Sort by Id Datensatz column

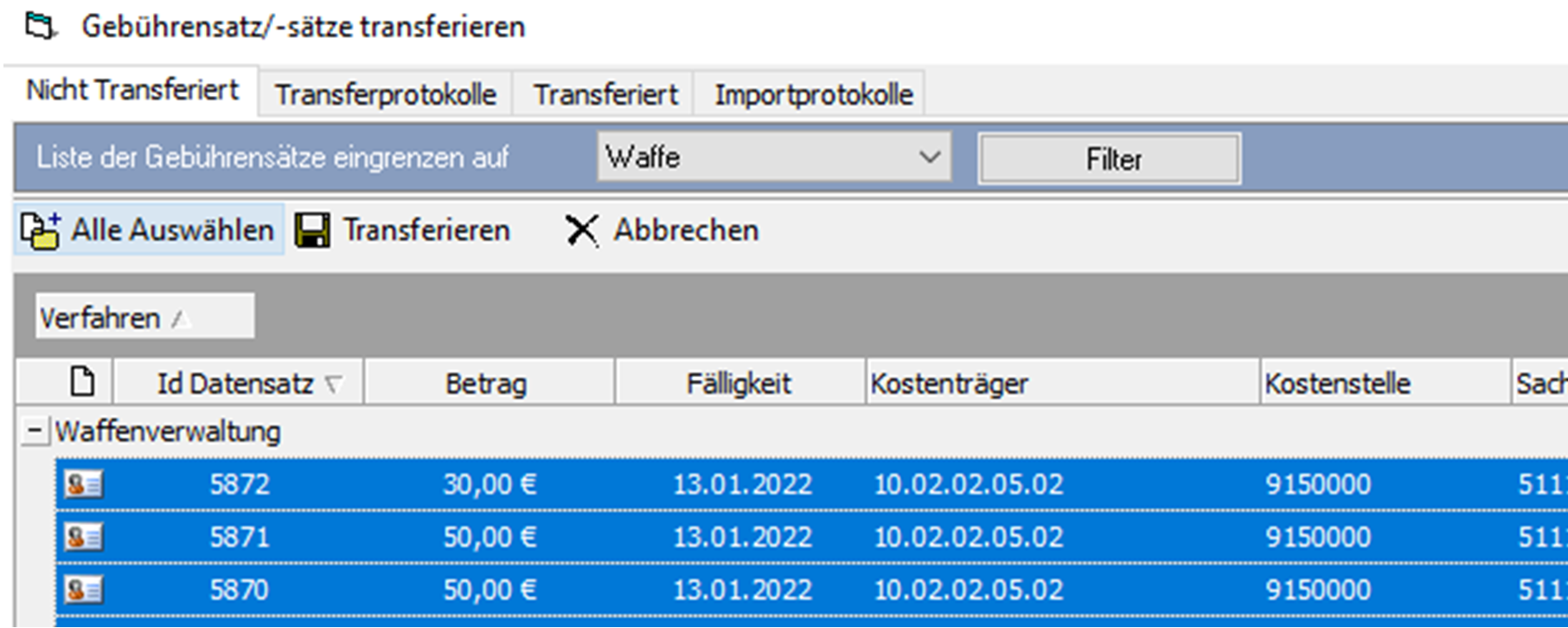click(235, 383)
